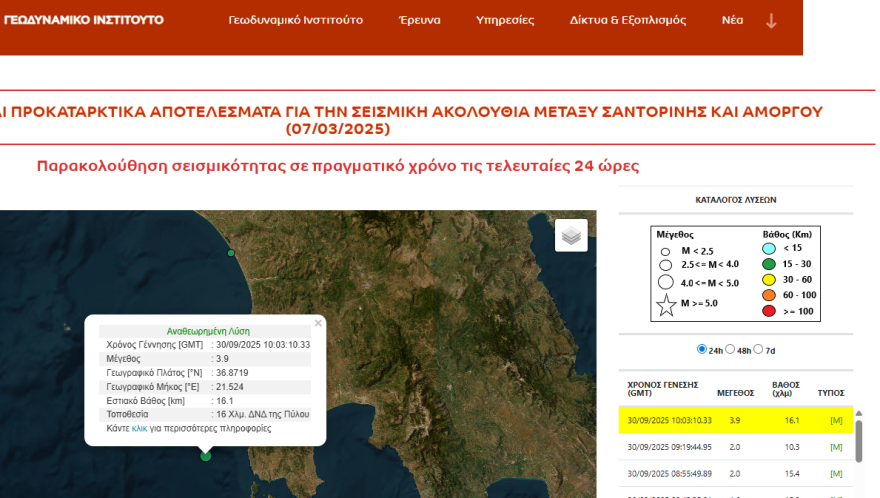Screen dimensions: 880x498
Task: Click the yellow 30 - 60 depth swatch
Action: click(x=769, y=280)
